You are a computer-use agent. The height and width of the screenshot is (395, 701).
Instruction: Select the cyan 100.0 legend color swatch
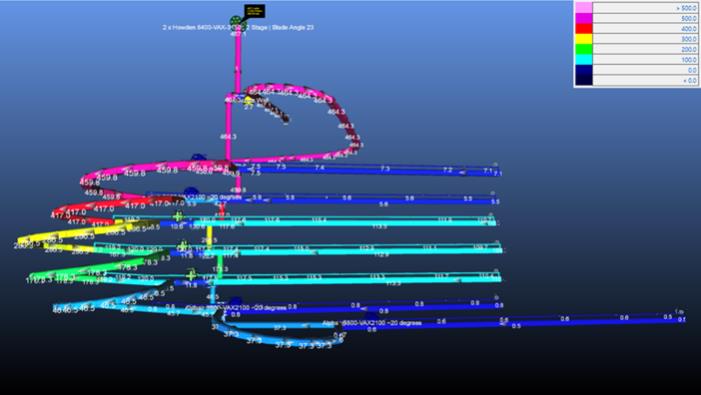click(x=584, y=59)
